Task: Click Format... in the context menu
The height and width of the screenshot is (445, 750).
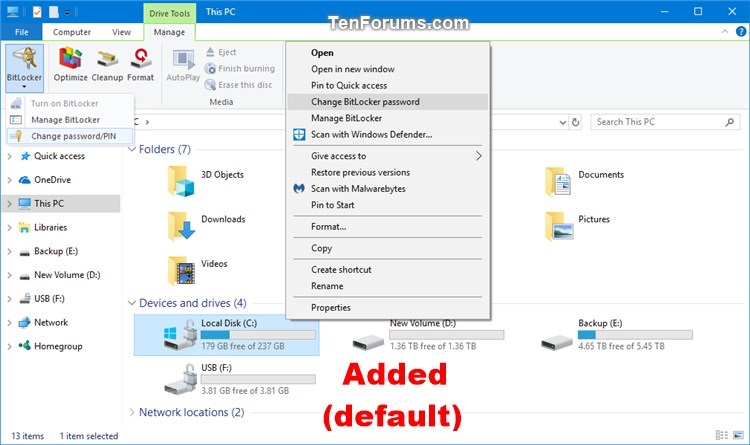Action: (388, 227)
